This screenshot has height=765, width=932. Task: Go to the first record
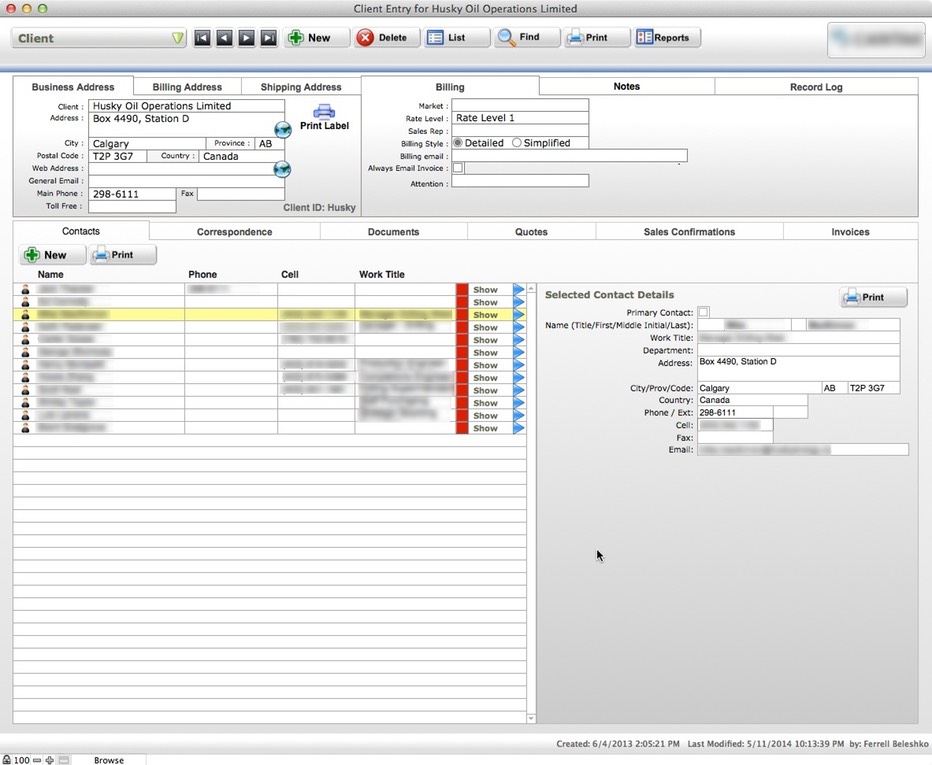click(202, 38)
